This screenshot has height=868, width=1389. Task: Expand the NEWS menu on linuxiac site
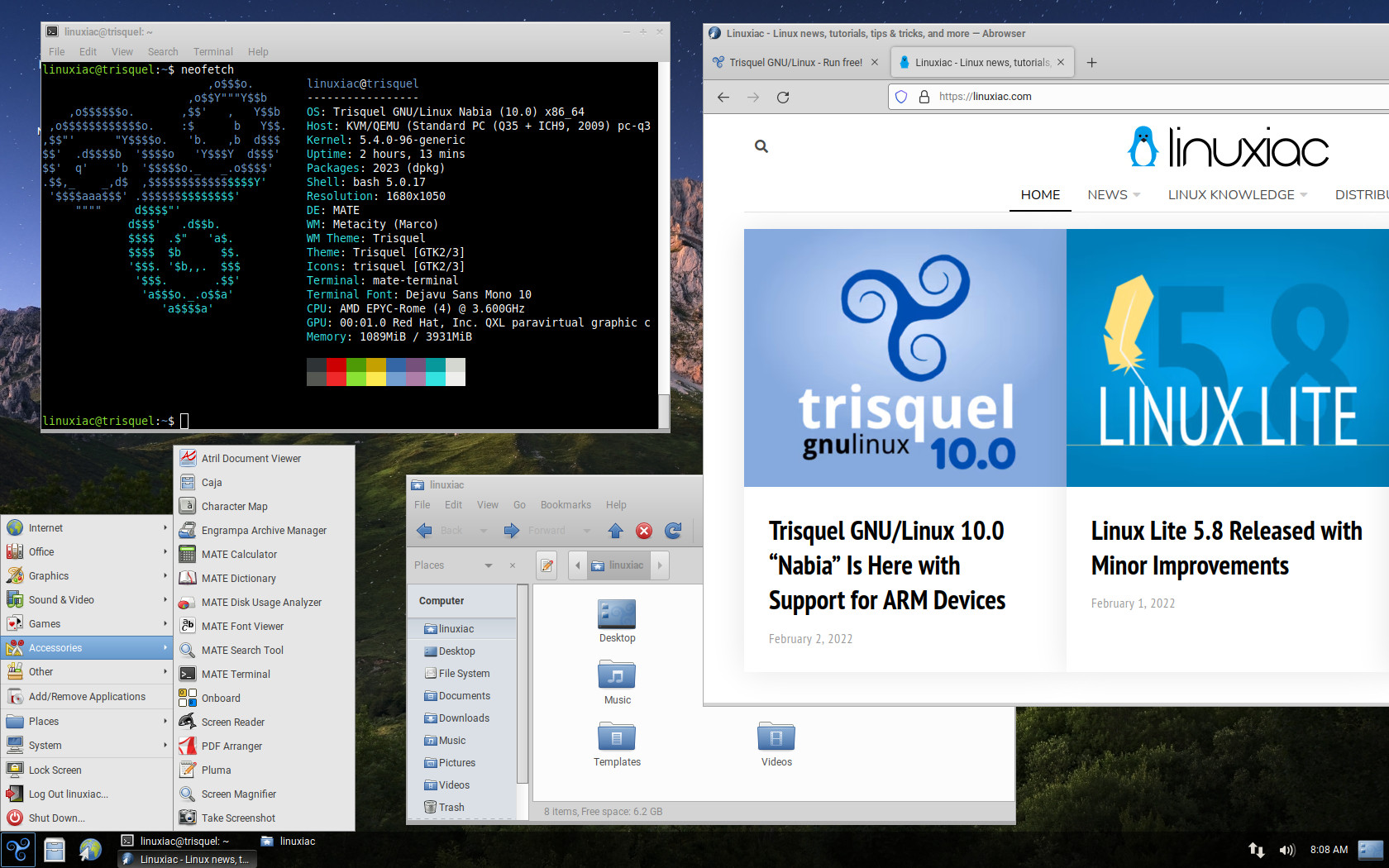(x=1114, y=195)
